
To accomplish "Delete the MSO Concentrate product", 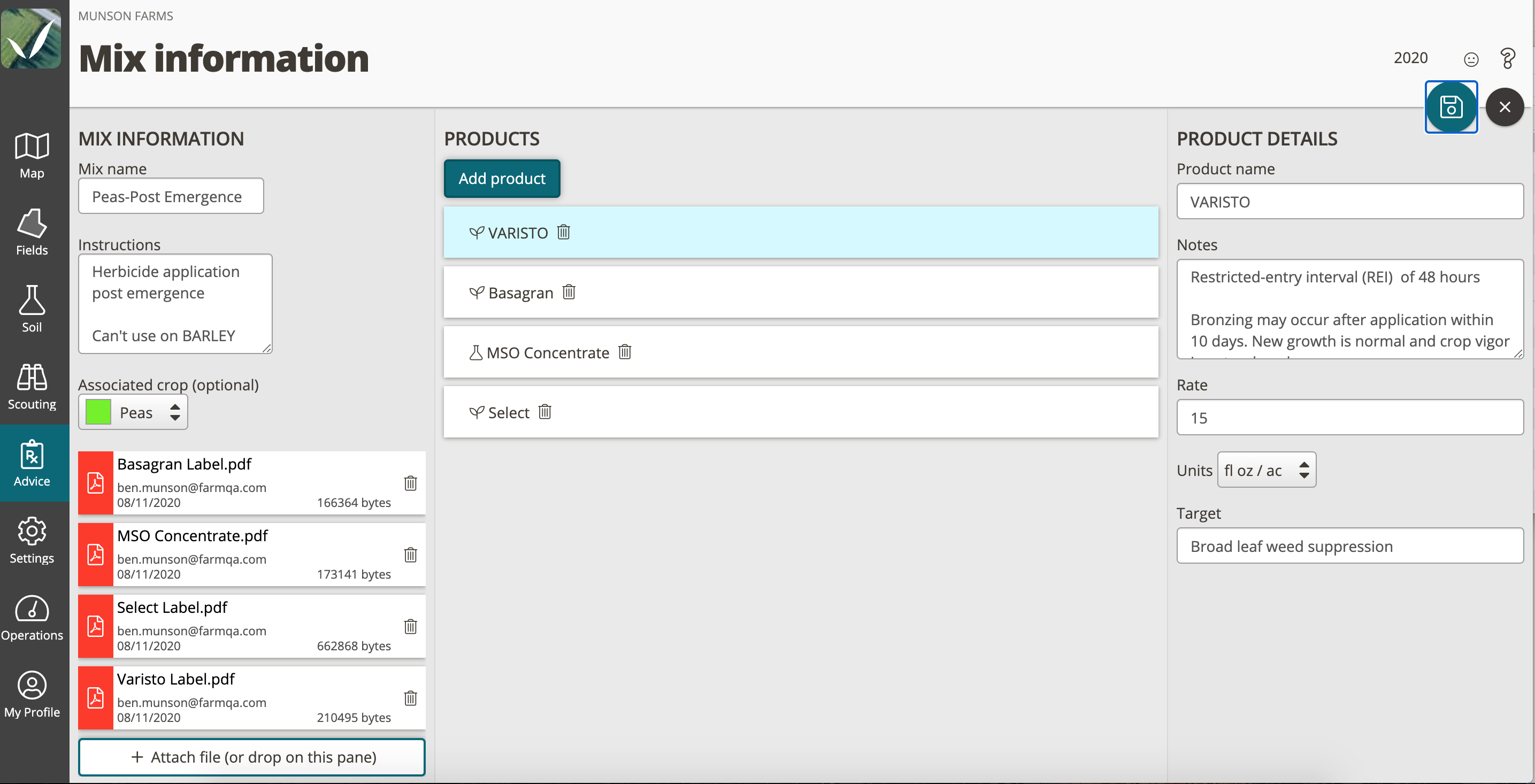I will pos(625,352).
